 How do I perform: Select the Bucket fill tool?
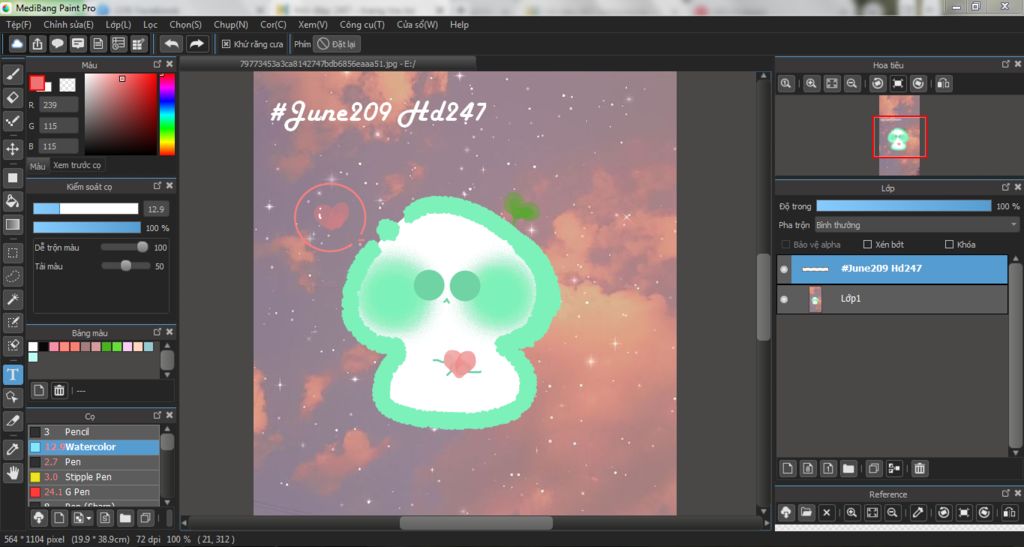(12, 201)
